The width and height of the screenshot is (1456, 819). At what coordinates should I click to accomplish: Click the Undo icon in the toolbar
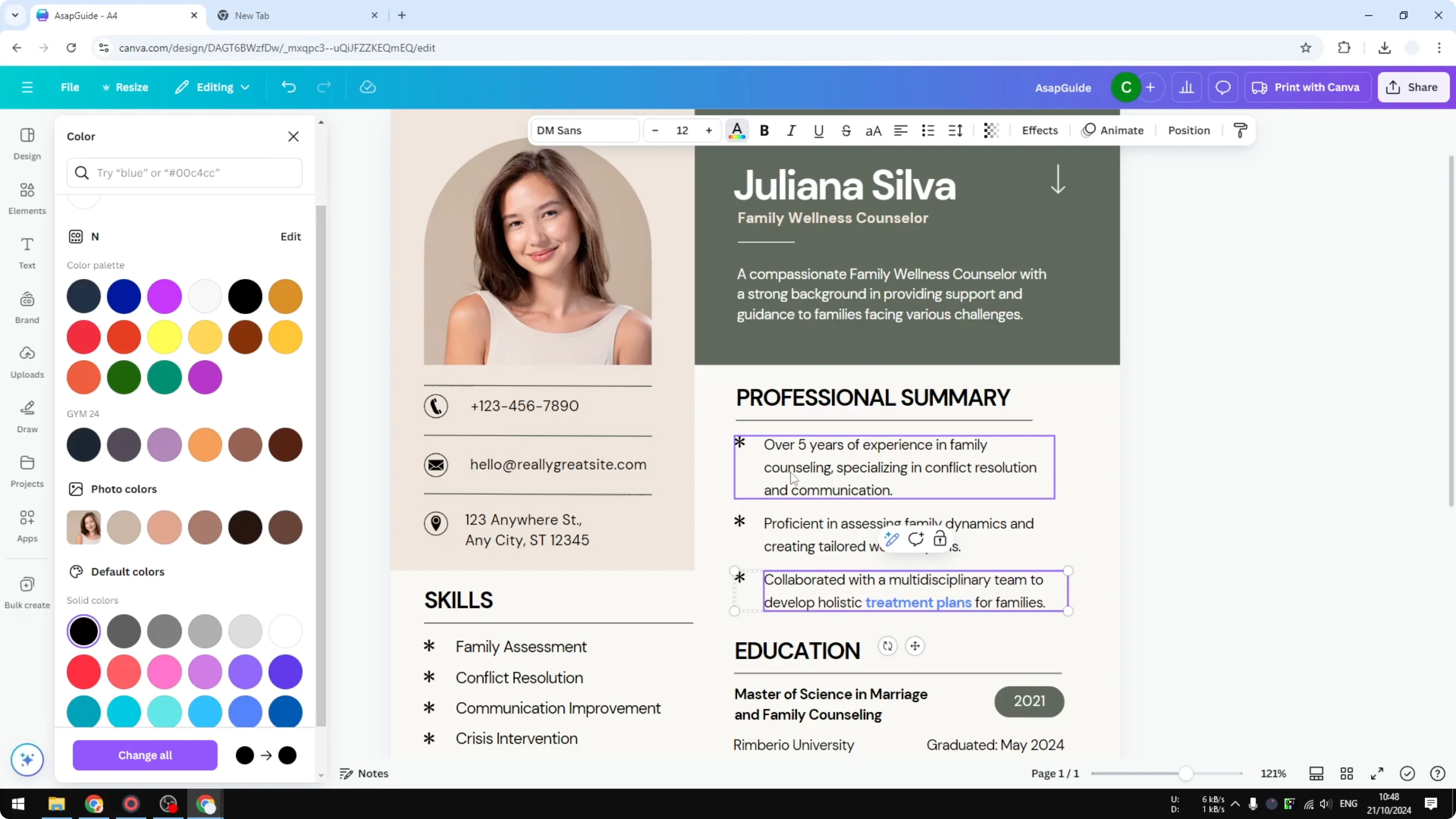289,87
